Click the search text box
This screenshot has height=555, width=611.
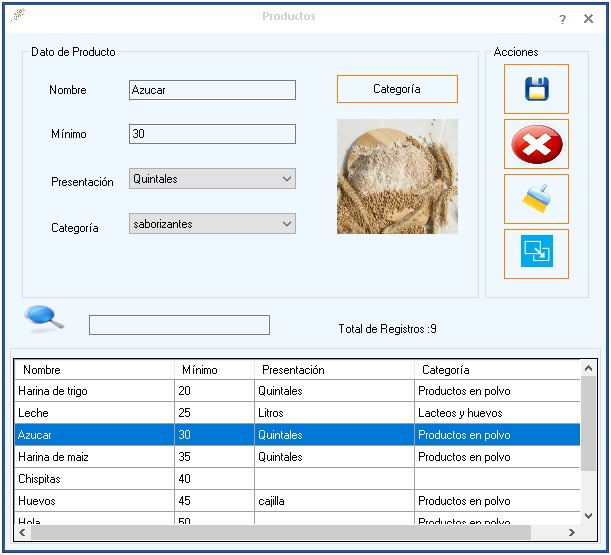pyautogui.click(x=179, y=325)
